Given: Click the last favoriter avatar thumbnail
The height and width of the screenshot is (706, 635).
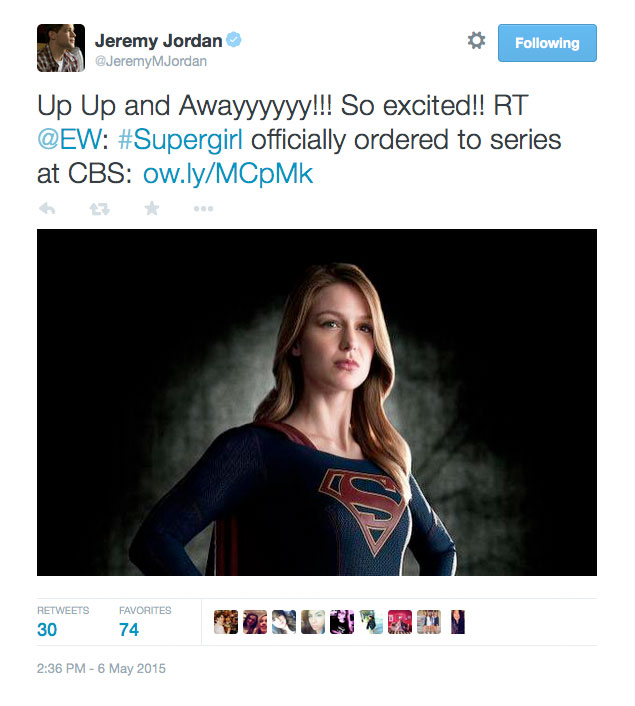Looking at the screenshot, I should click(x=458, y=622).
